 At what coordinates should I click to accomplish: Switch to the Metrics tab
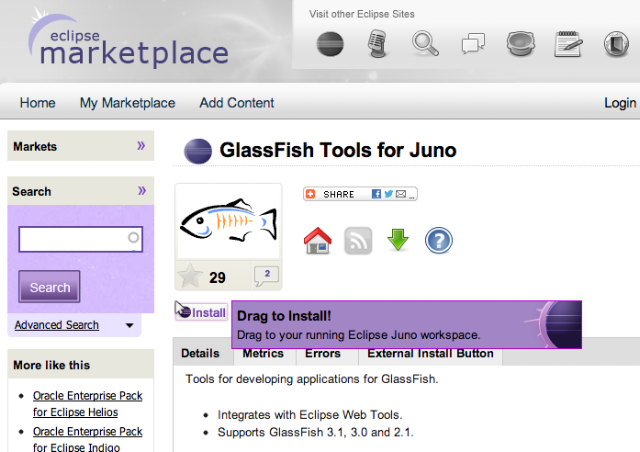tap(263, 355)
